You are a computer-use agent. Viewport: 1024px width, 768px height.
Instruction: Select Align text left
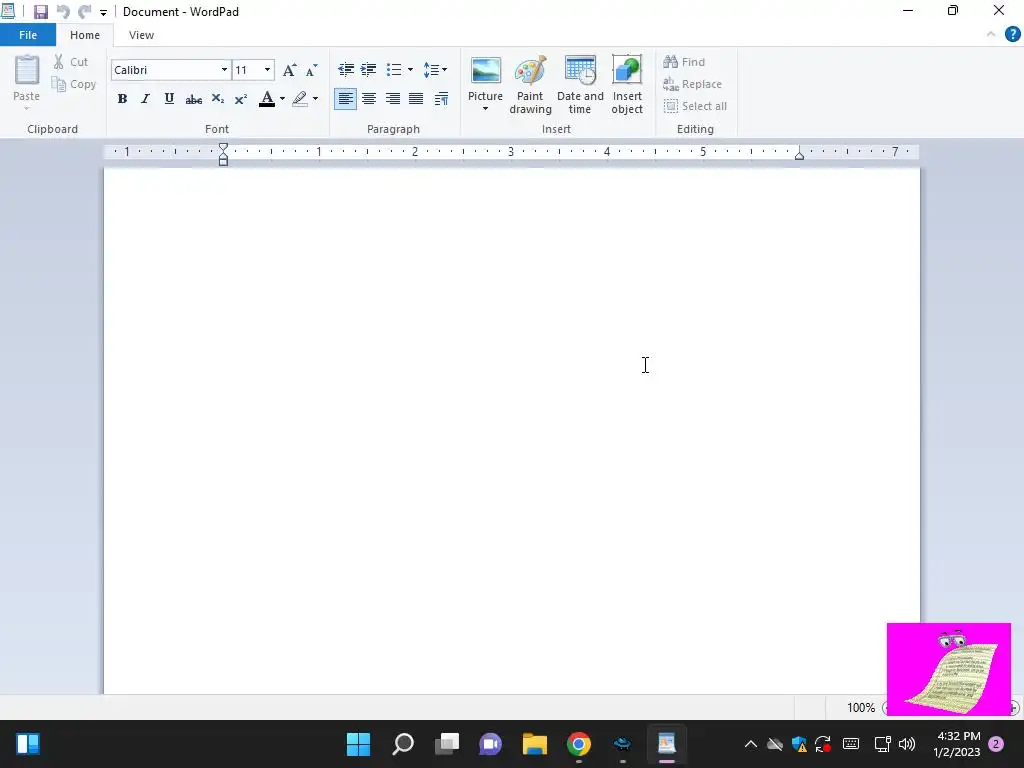[345, 99]
